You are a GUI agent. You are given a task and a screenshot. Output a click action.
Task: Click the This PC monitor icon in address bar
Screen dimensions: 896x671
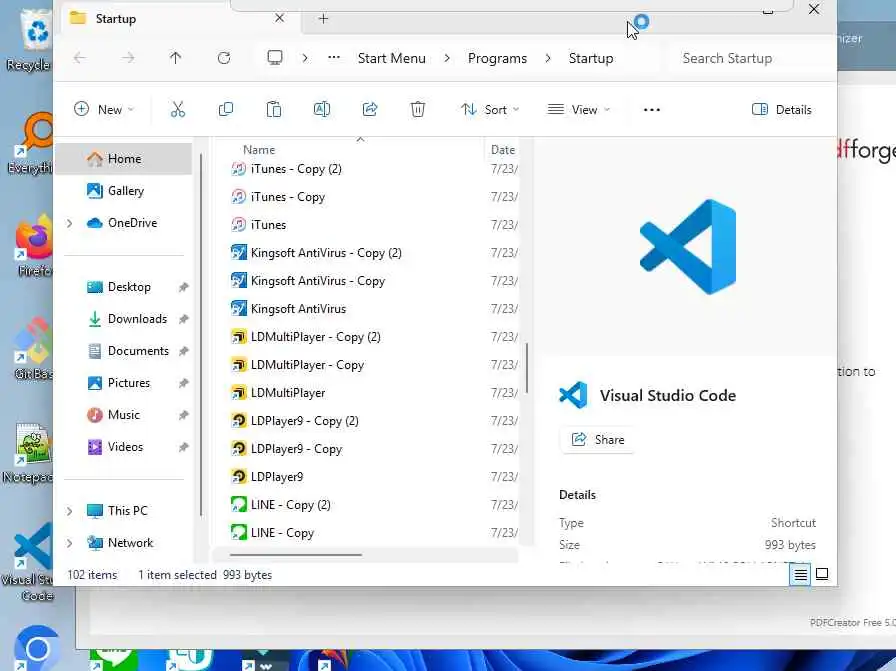pyautogui.click(x=275, y=58)
